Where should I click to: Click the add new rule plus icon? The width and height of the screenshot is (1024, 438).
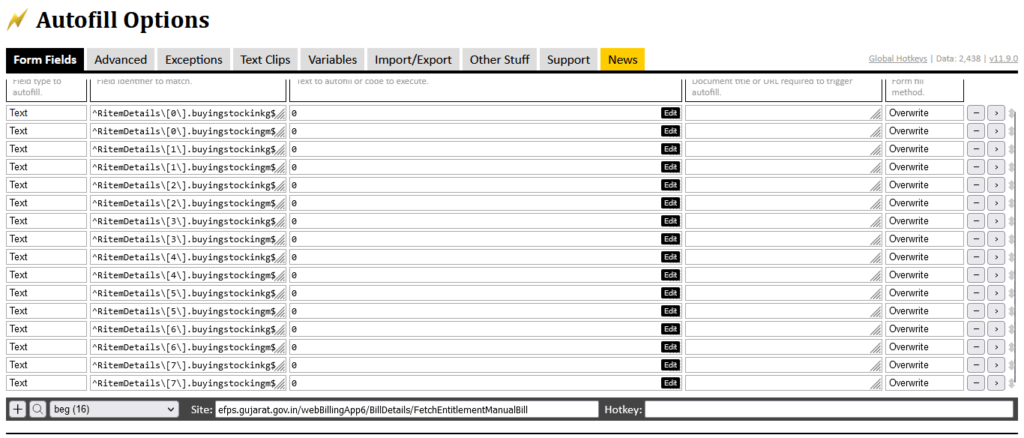click(x=17, y=409)
